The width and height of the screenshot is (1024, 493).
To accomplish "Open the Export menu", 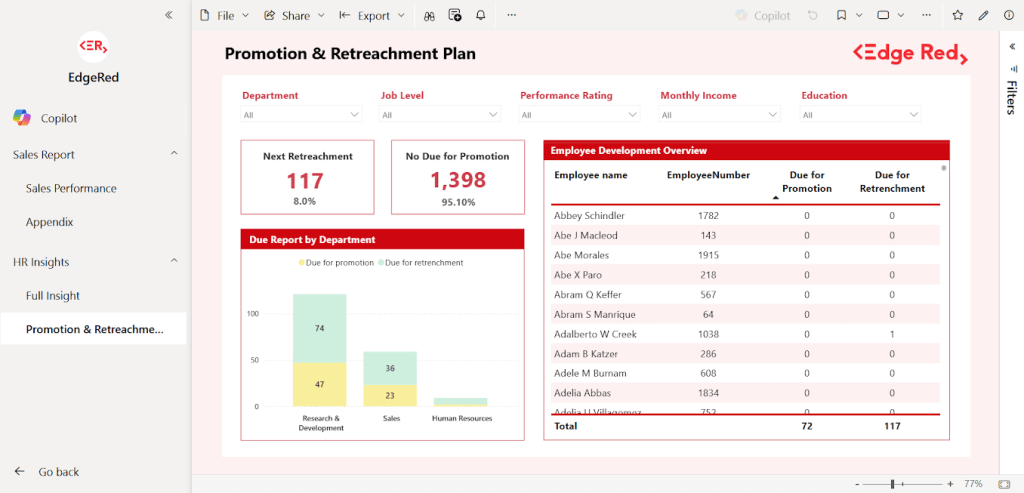I will [372, 16].
